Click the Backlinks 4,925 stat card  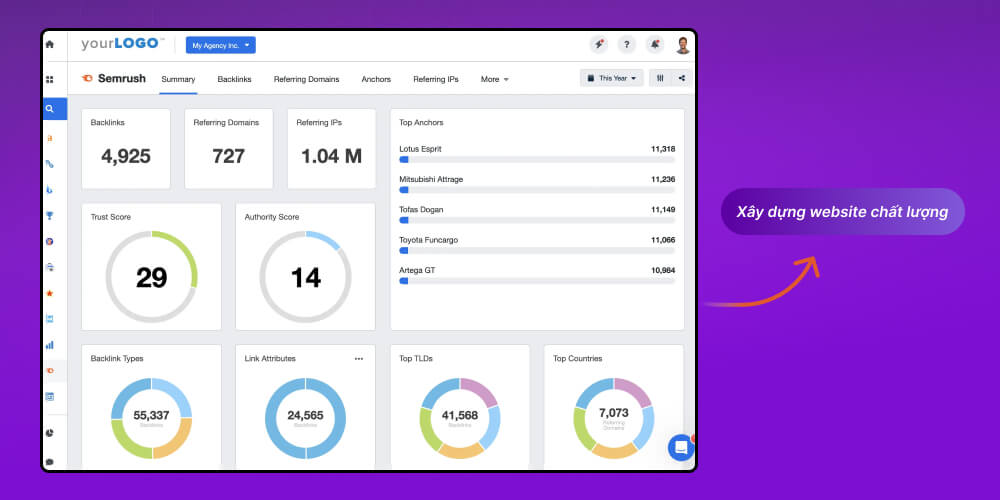click(x=126, y=149)
